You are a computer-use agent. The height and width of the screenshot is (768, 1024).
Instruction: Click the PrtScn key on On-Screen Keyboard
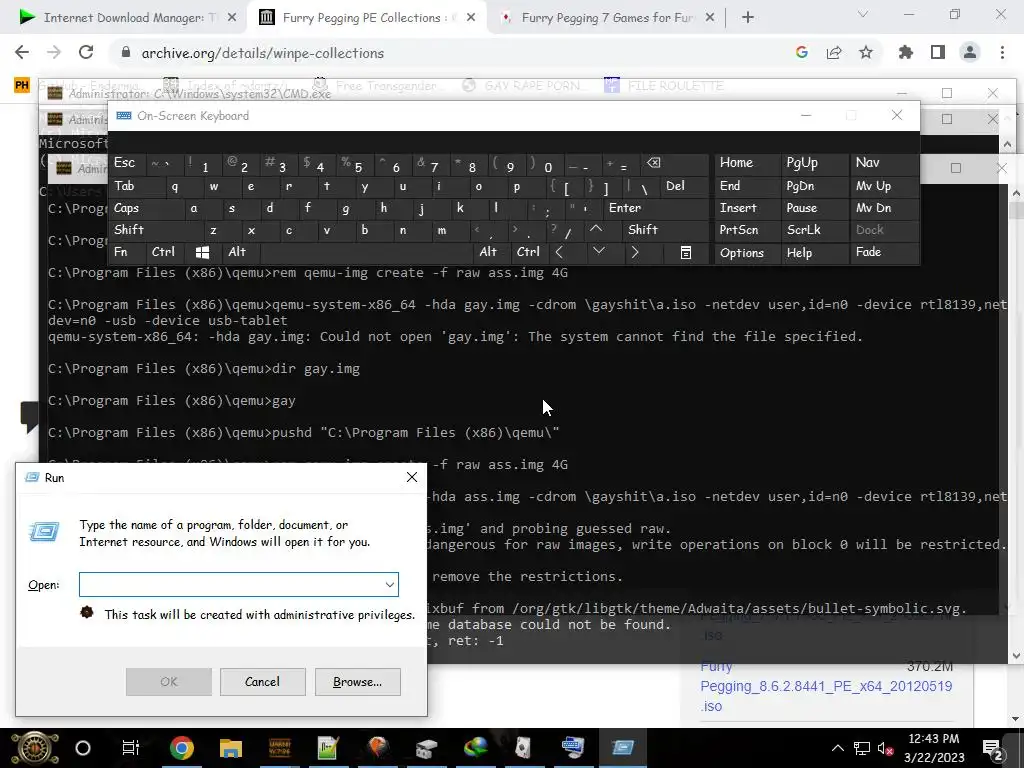pos(748,230)
